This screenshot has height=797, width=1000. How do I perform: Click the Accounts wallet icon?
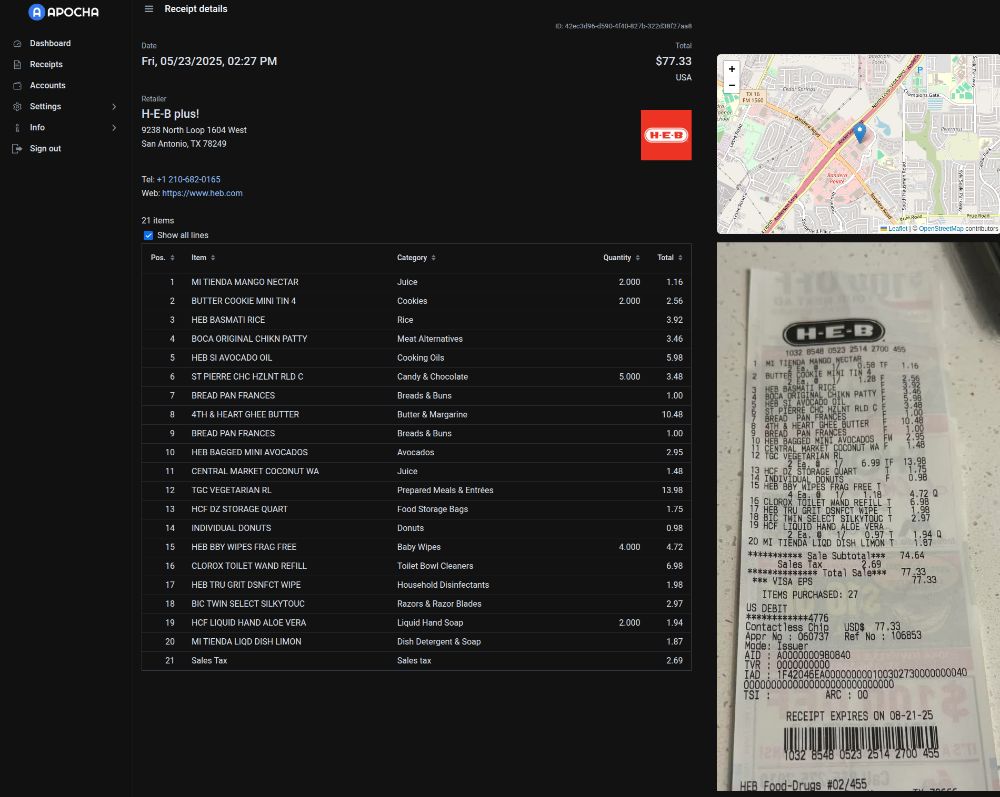pyautogui.click(x=17, y=85)
